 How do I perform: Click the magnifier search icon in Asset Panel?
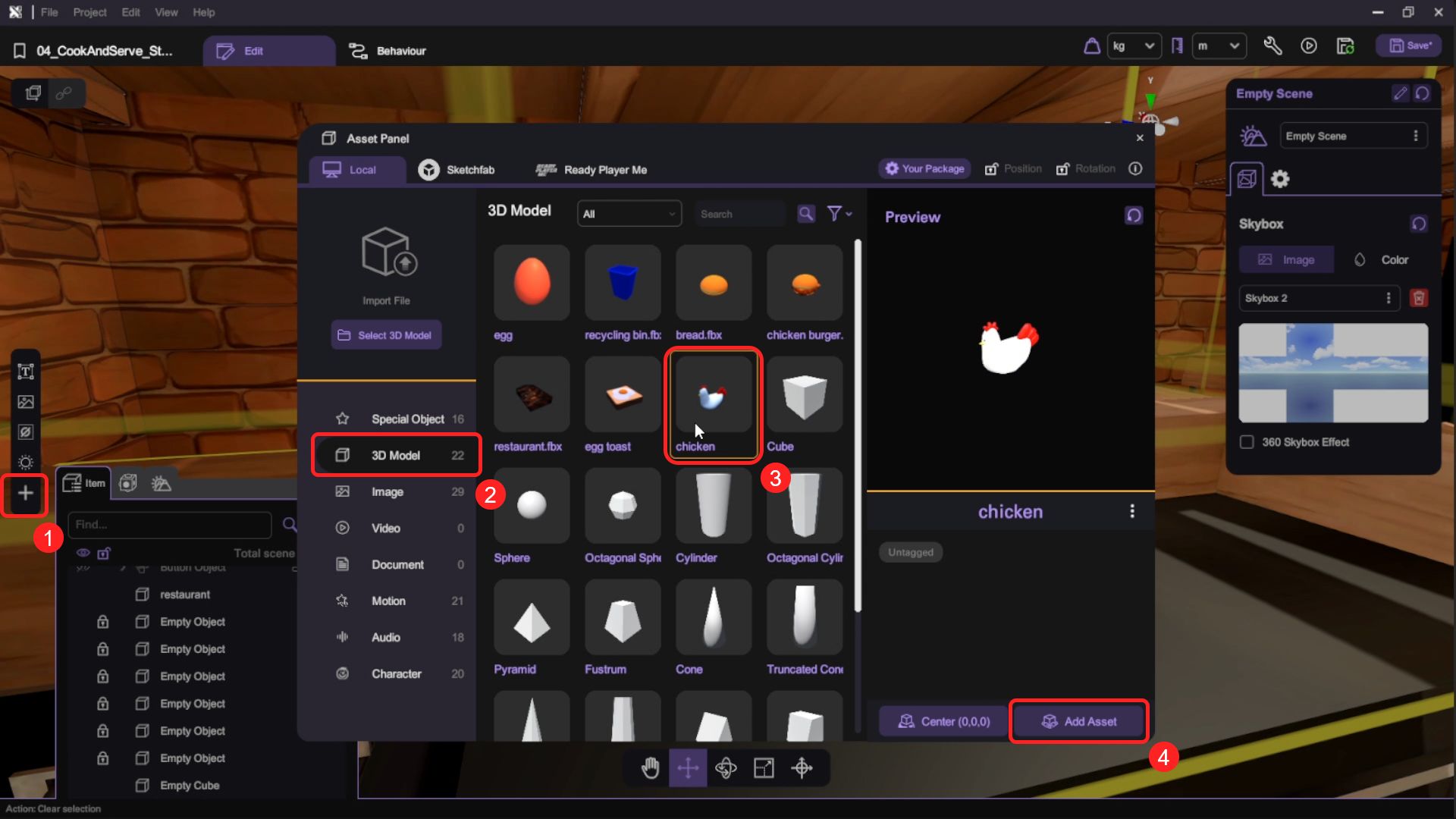click(x=806, y=214)
